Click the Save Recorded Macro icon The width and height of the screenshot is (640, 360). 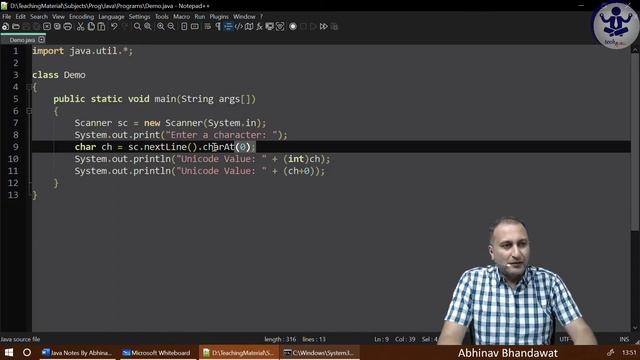pos(334,27)
